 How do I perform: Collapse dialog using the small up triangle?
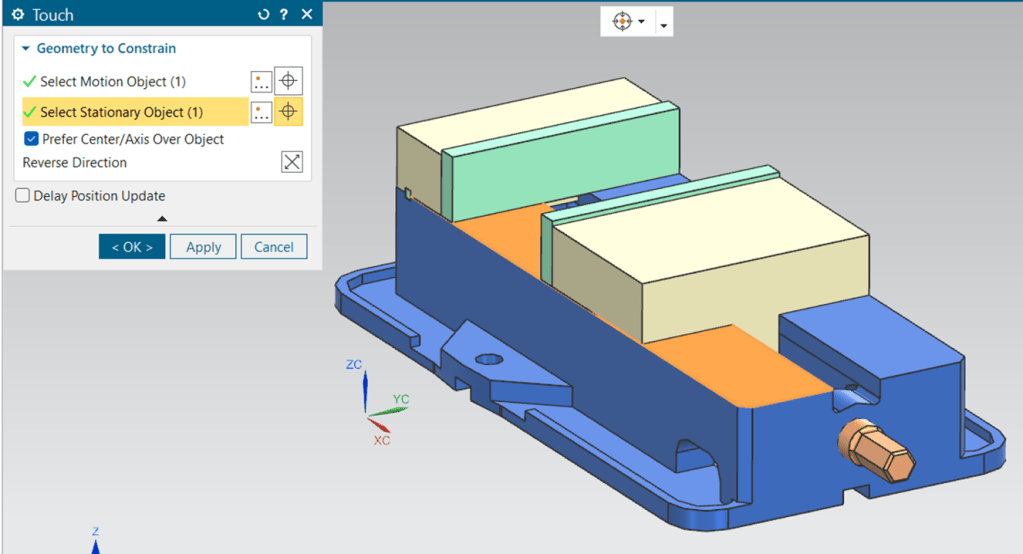(162, 218)
